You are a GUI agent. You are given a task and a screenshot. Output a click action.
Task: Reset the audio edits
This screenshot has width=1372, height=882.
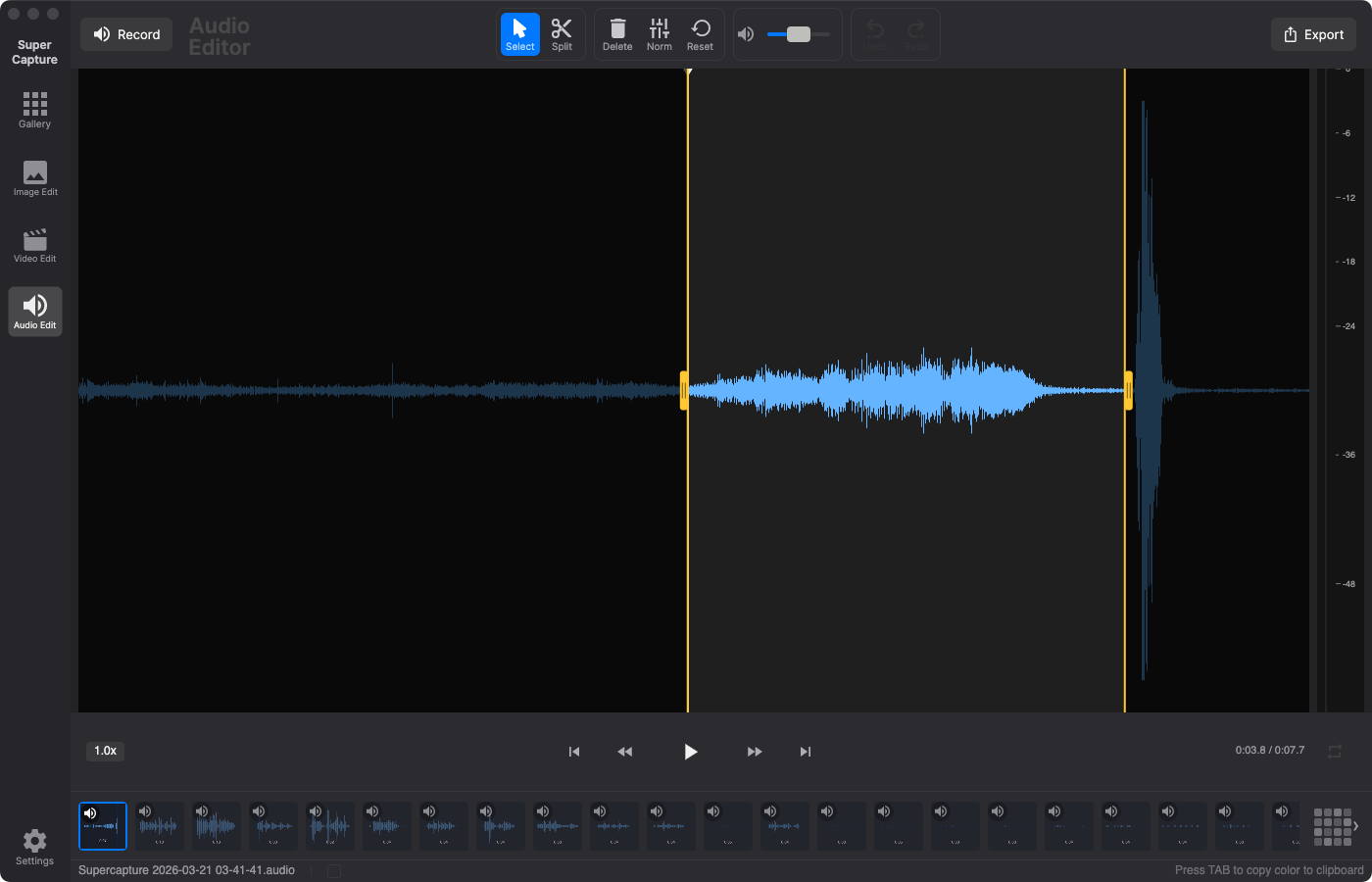pos(701,33)
